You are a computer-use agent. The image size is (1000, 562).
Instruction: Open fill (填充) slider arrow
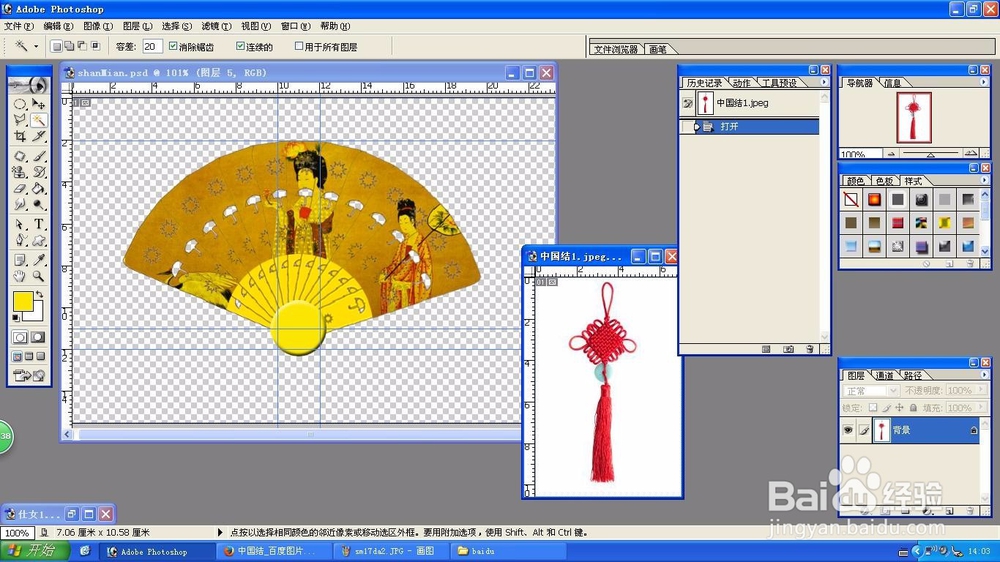[981, 408]
